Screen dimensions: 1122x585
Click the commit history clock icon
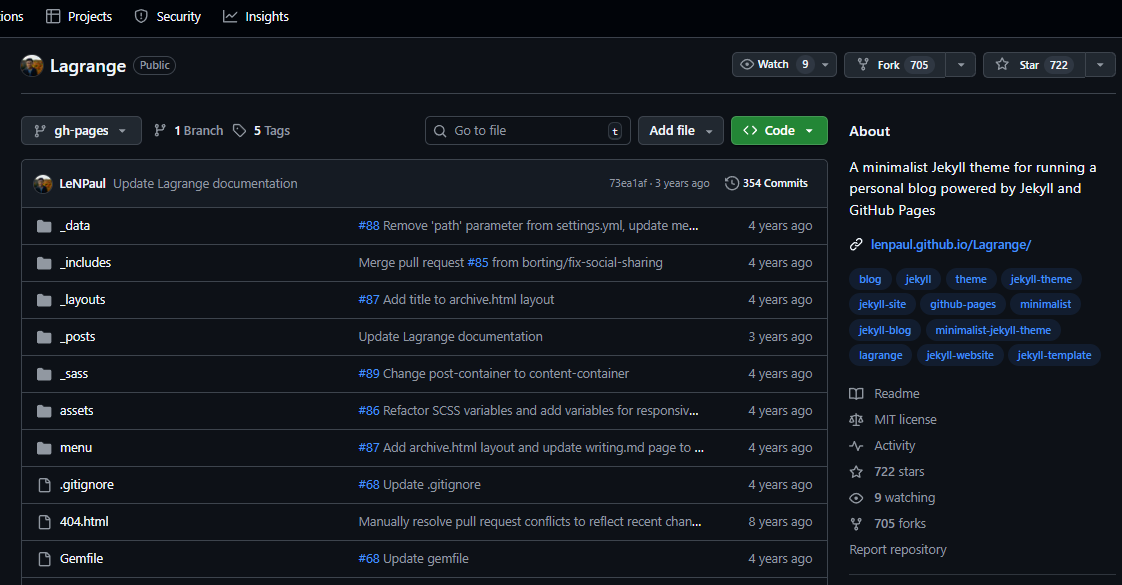(x=732, y=183)
